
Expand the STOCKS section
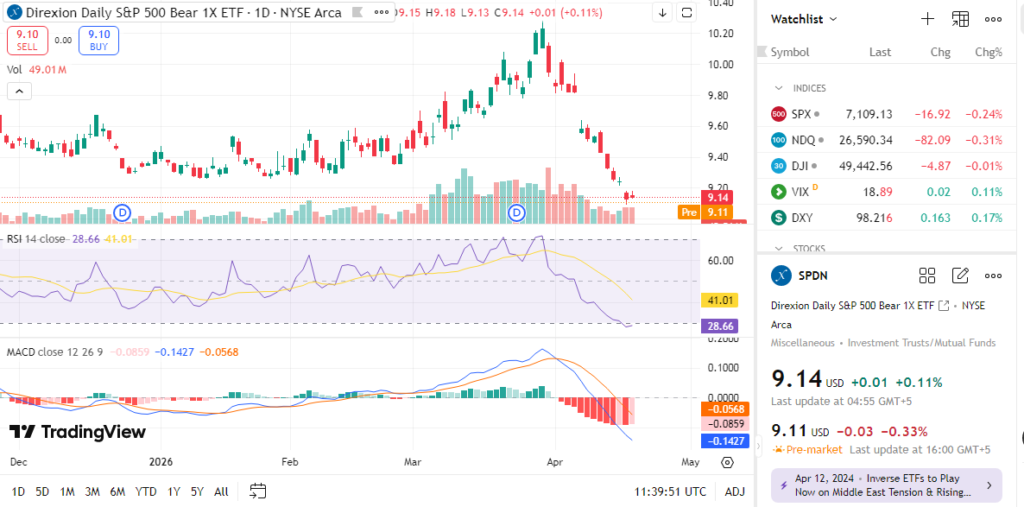pos(779,248)
